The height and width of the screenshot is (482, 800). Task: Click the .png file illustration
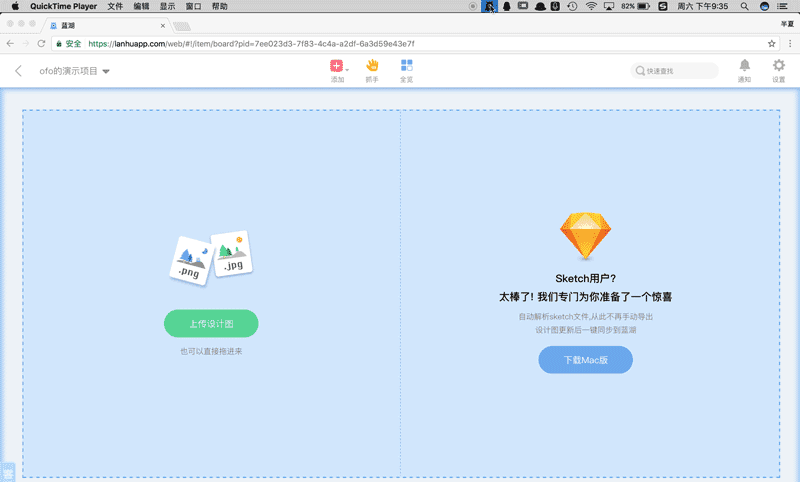coord(191,261)
